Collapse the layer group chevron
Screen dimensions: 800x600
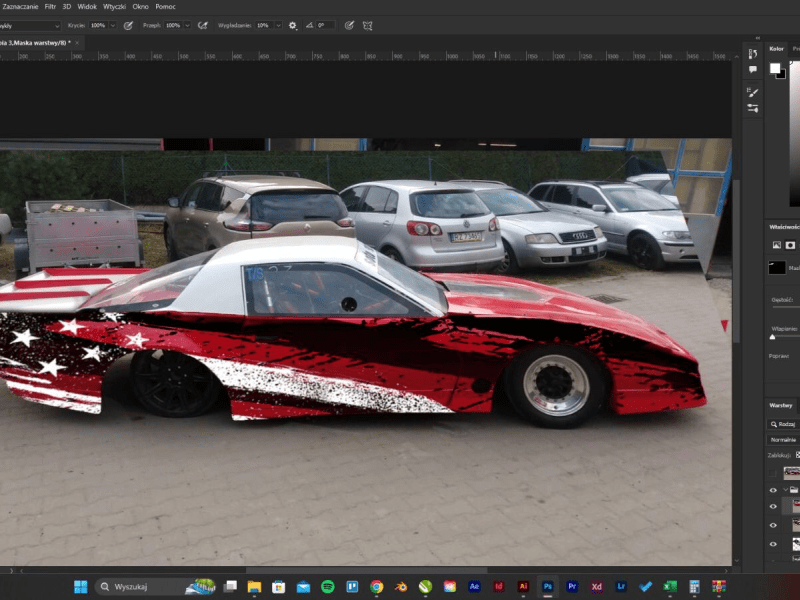(785, 490)
